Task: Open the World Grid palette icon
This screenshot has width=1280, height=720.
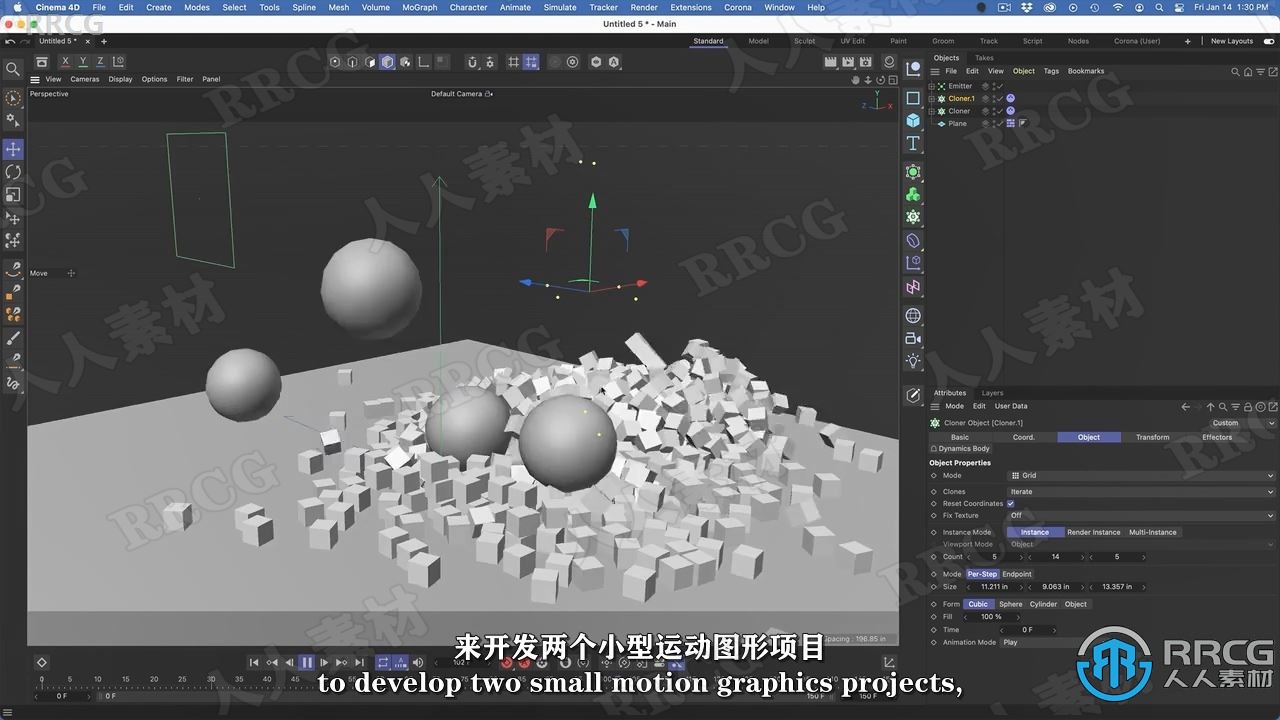Action: pyautogui.click(x=913, y=316)
